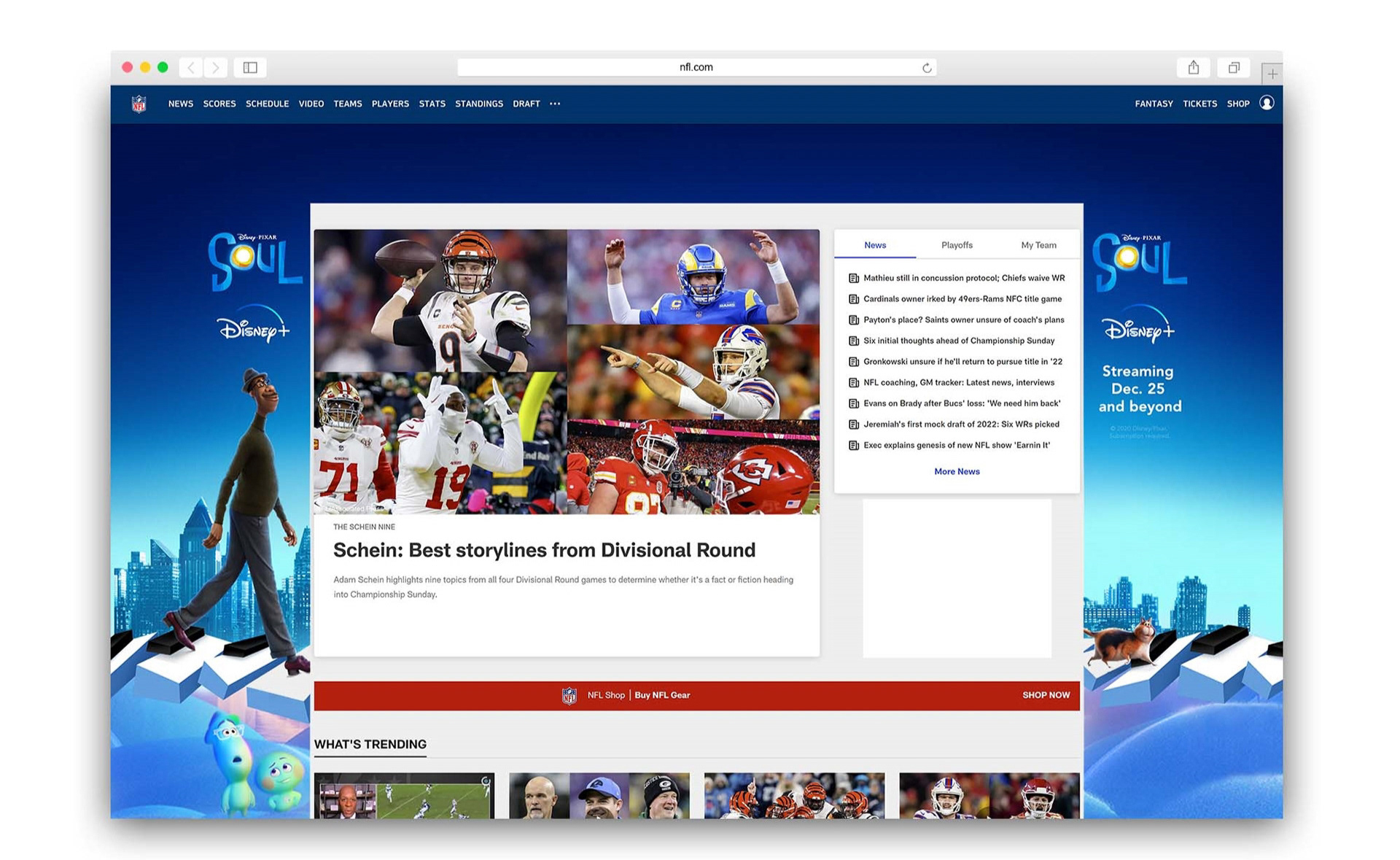
Task: Open Evans on Brady after Bucs' loss story
Action: point(962,403)
